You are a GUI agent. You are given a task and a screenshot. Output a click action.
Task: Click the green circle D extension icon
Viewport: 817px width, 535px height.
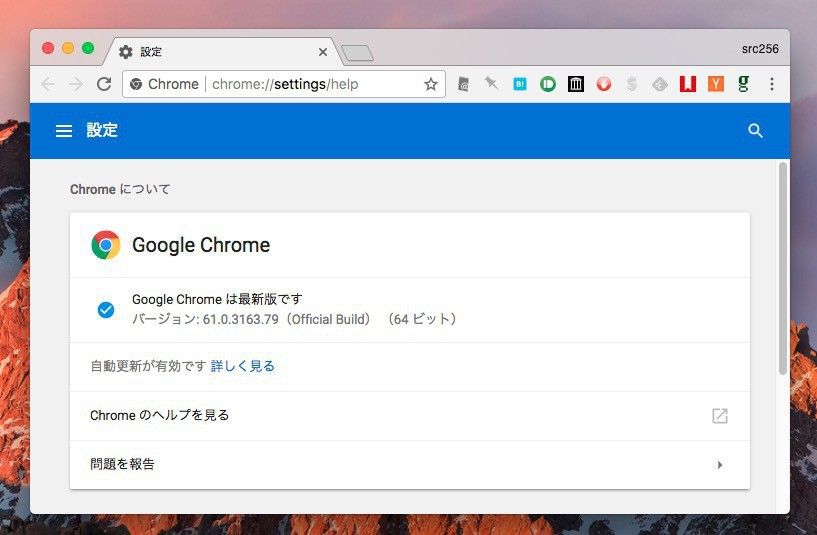pos(547,84)
